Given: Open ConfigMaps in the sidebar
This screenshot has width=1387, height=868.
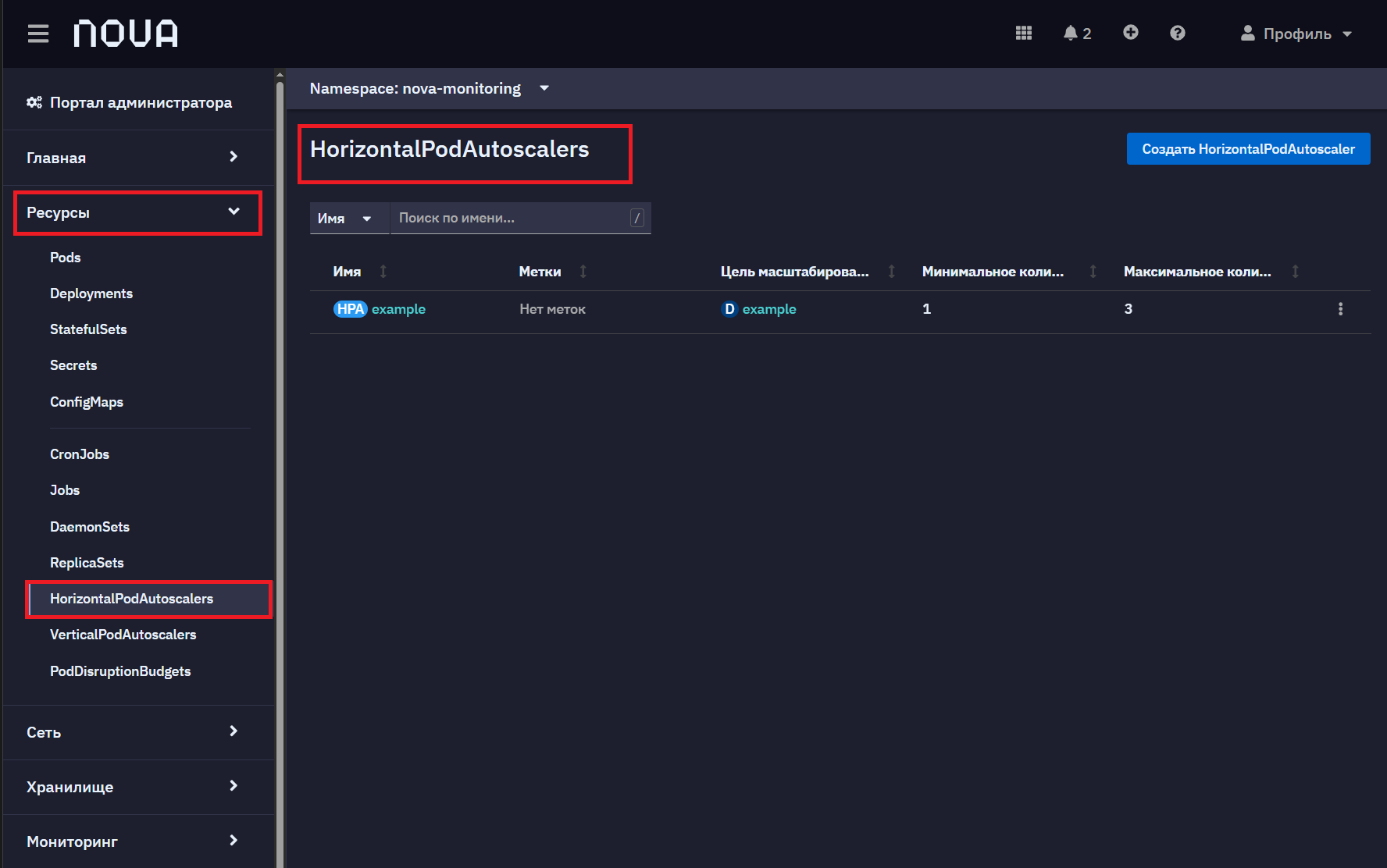Looking at the screenshot, I should (x=87, y=402).
